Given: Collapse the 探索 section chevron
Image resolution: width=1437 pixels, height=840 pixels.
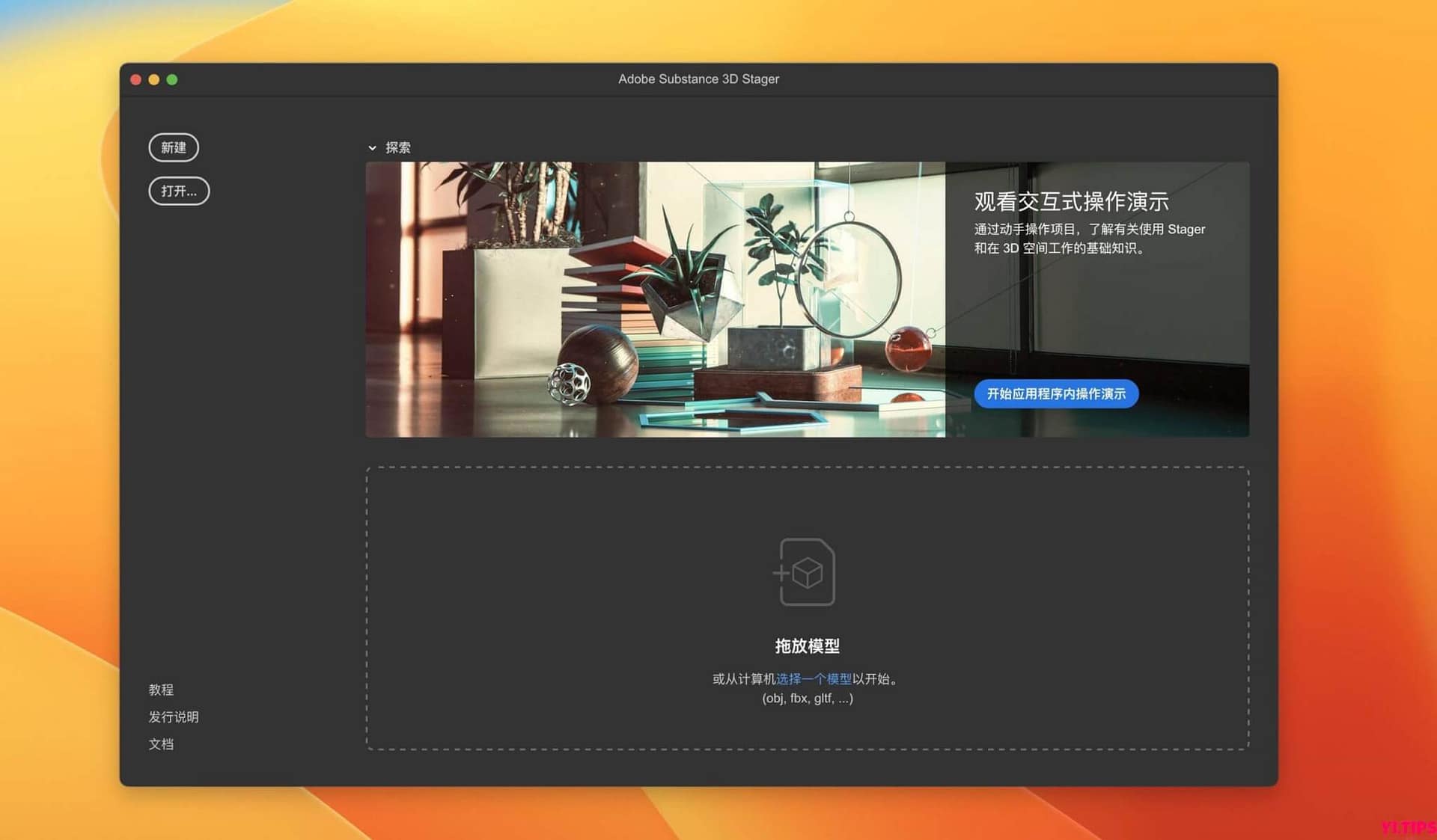Looking at the screenshot, I should [x=372, y=148].
